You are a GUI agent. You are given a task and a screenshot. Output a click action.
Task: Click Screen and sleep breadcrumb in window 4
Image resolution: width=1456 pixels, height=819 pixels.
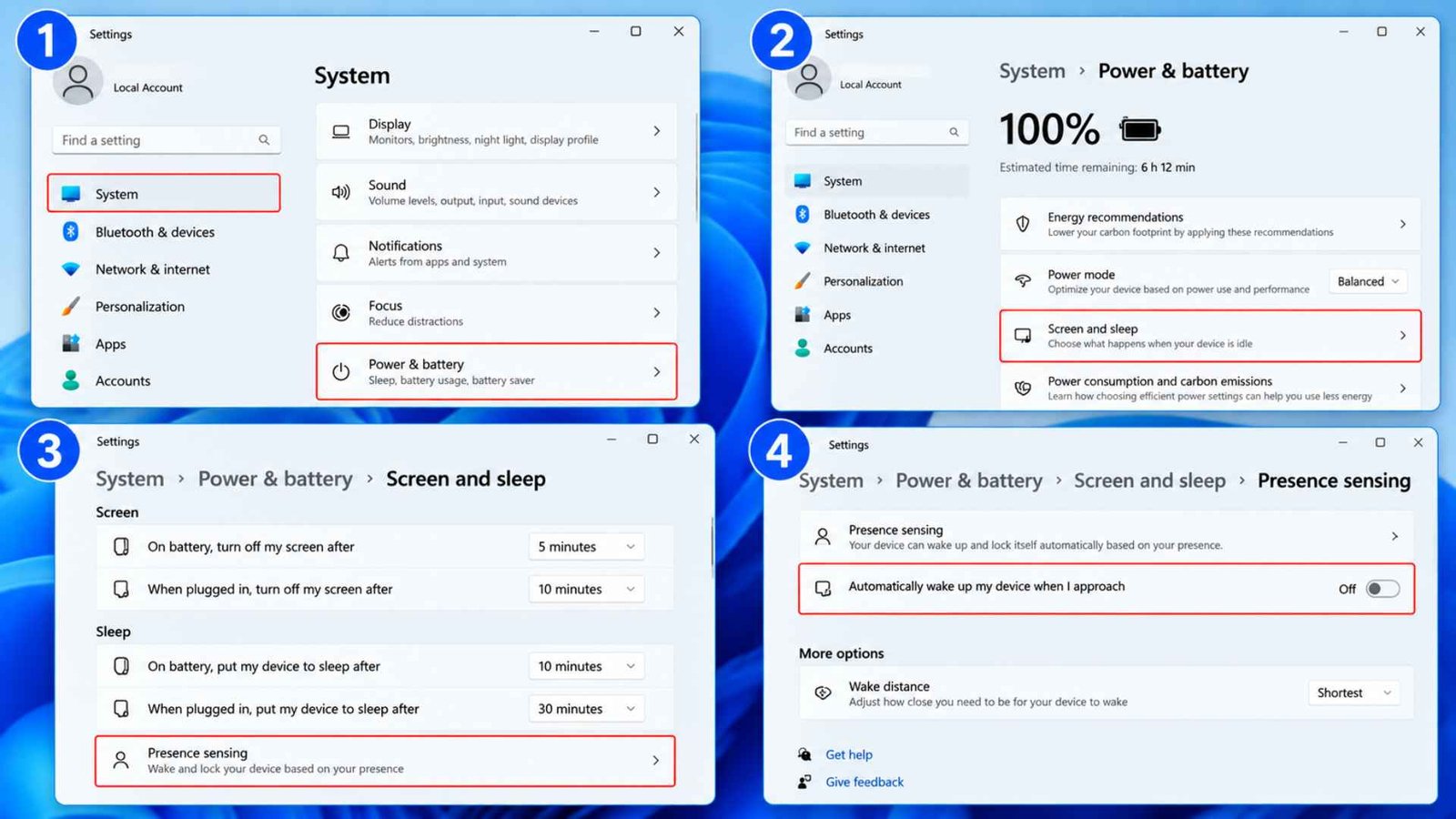tap(1149, 480)
